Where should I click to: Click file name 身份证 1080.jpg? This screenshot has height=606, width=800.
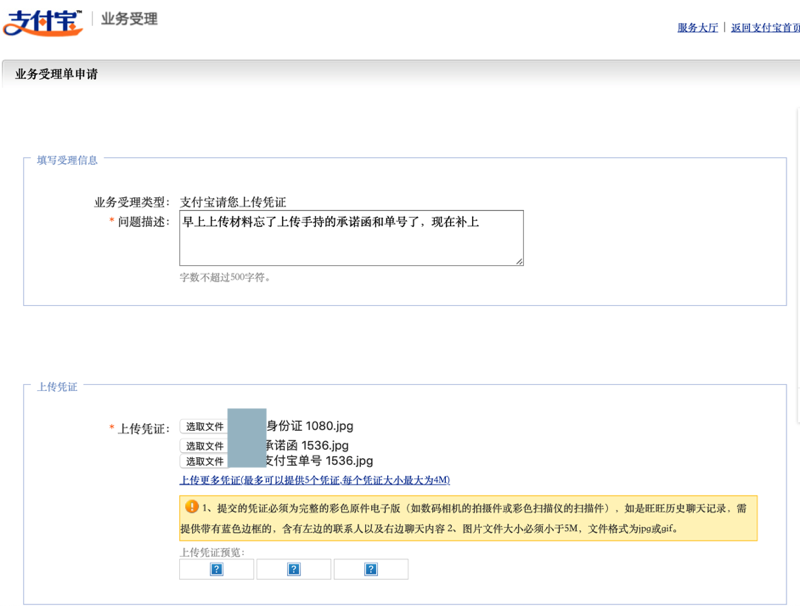[310, 426]
